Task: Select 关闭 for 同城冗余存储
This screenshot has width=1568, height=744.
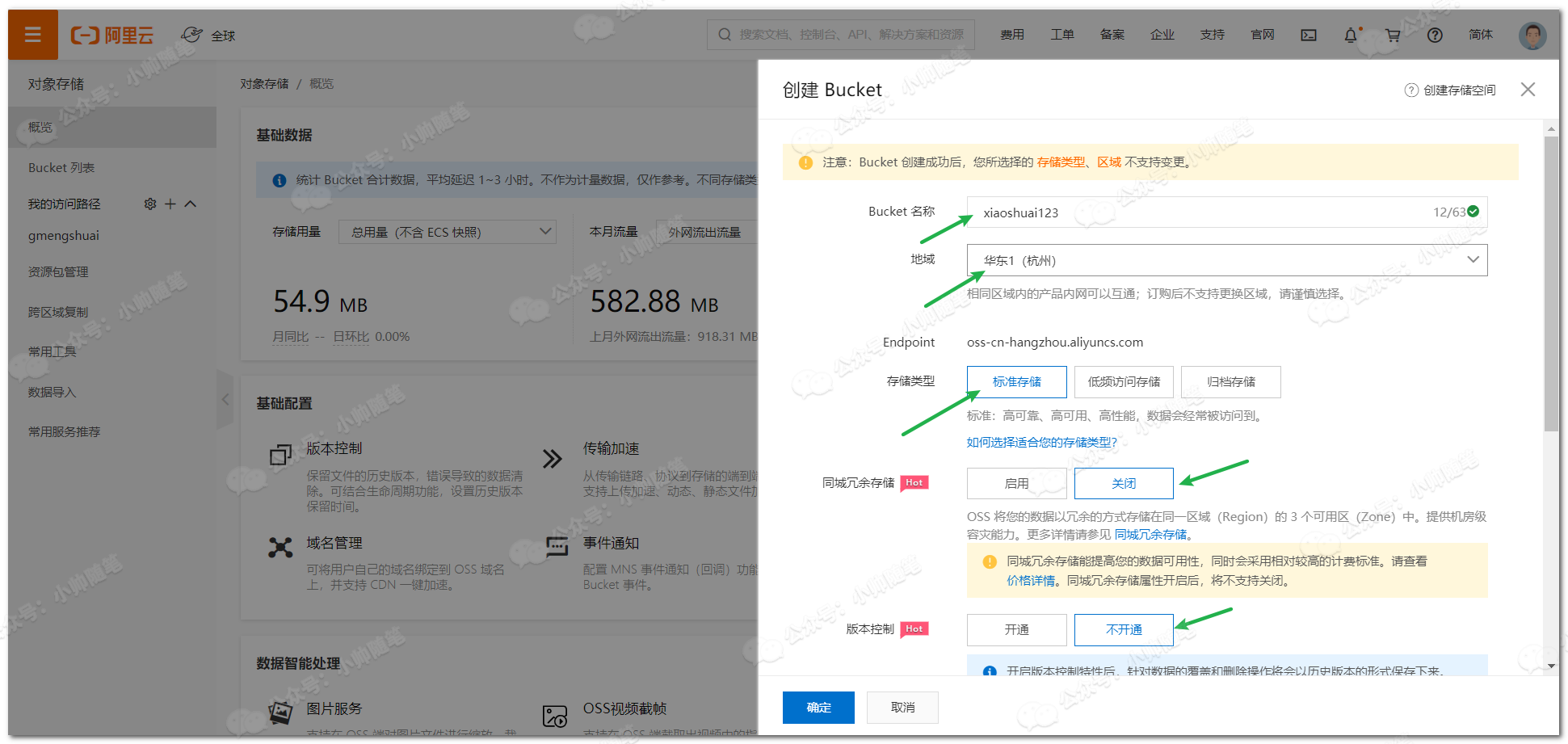Action: [x=1124, y=484]
